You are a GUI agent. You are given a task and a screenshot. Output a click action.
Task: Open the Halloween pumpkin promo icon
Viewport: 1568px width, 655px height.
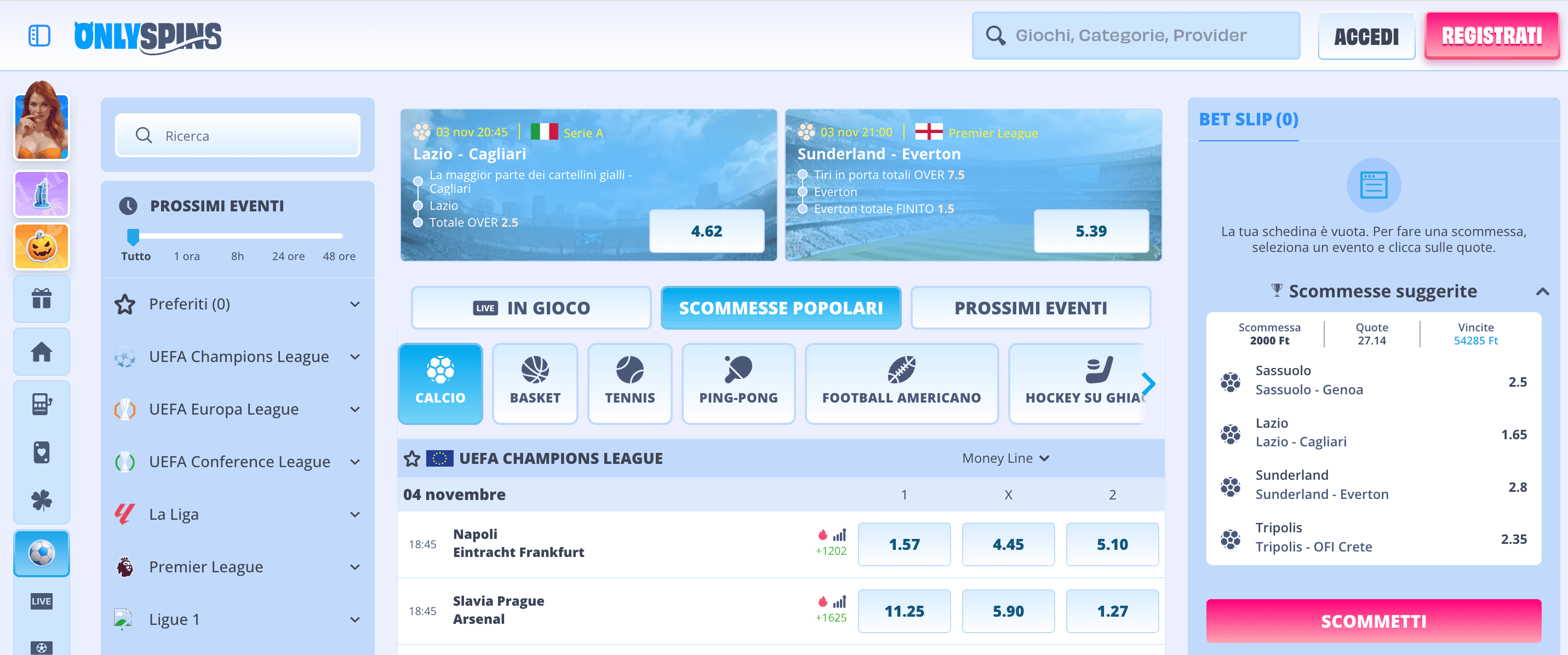click(41, 246)
